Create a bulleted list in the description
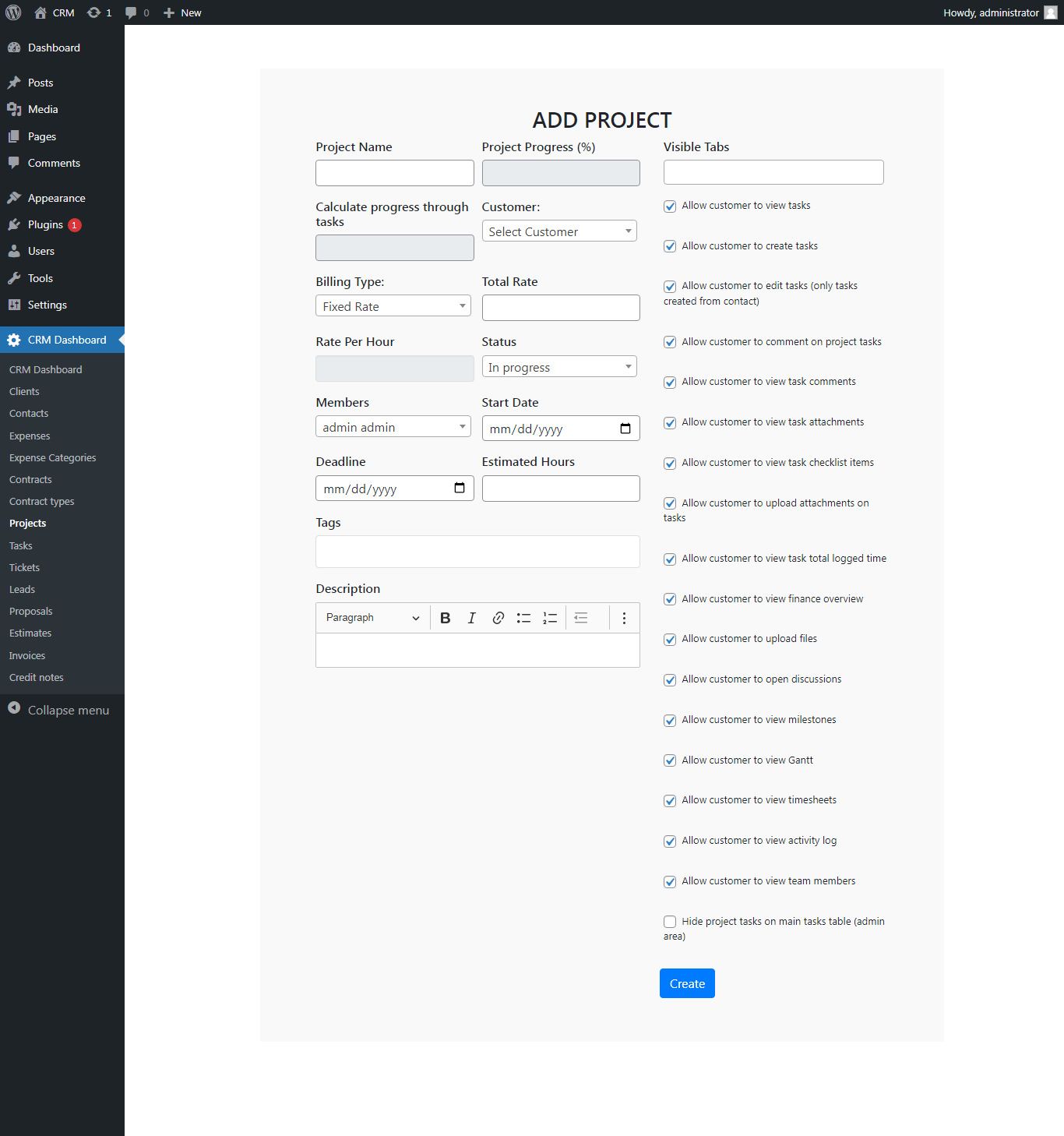This screenshot has width=1064, height=1136. (x=523, y=617)
